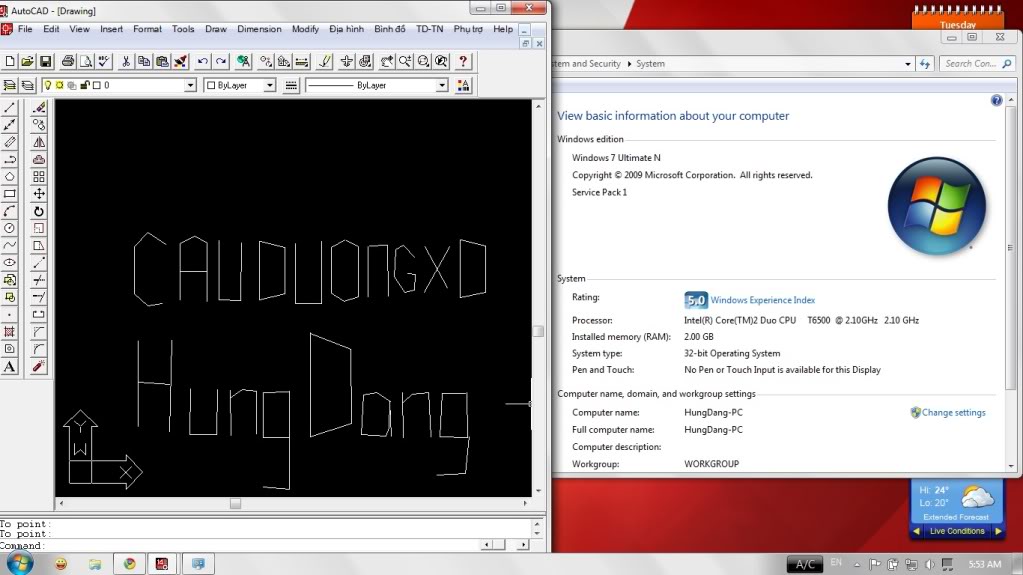Click Change settings in System window
1023x575 pixels.
pos(953,412)
